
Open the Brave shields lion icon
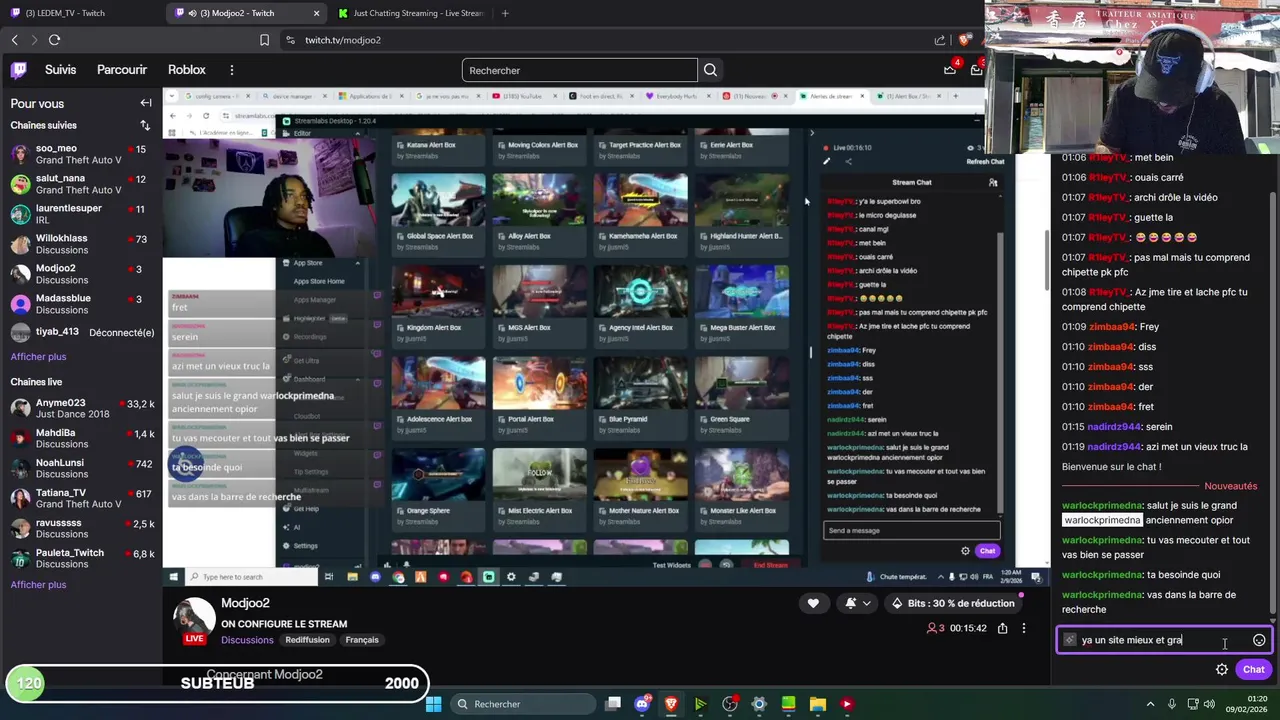[965, 40]
